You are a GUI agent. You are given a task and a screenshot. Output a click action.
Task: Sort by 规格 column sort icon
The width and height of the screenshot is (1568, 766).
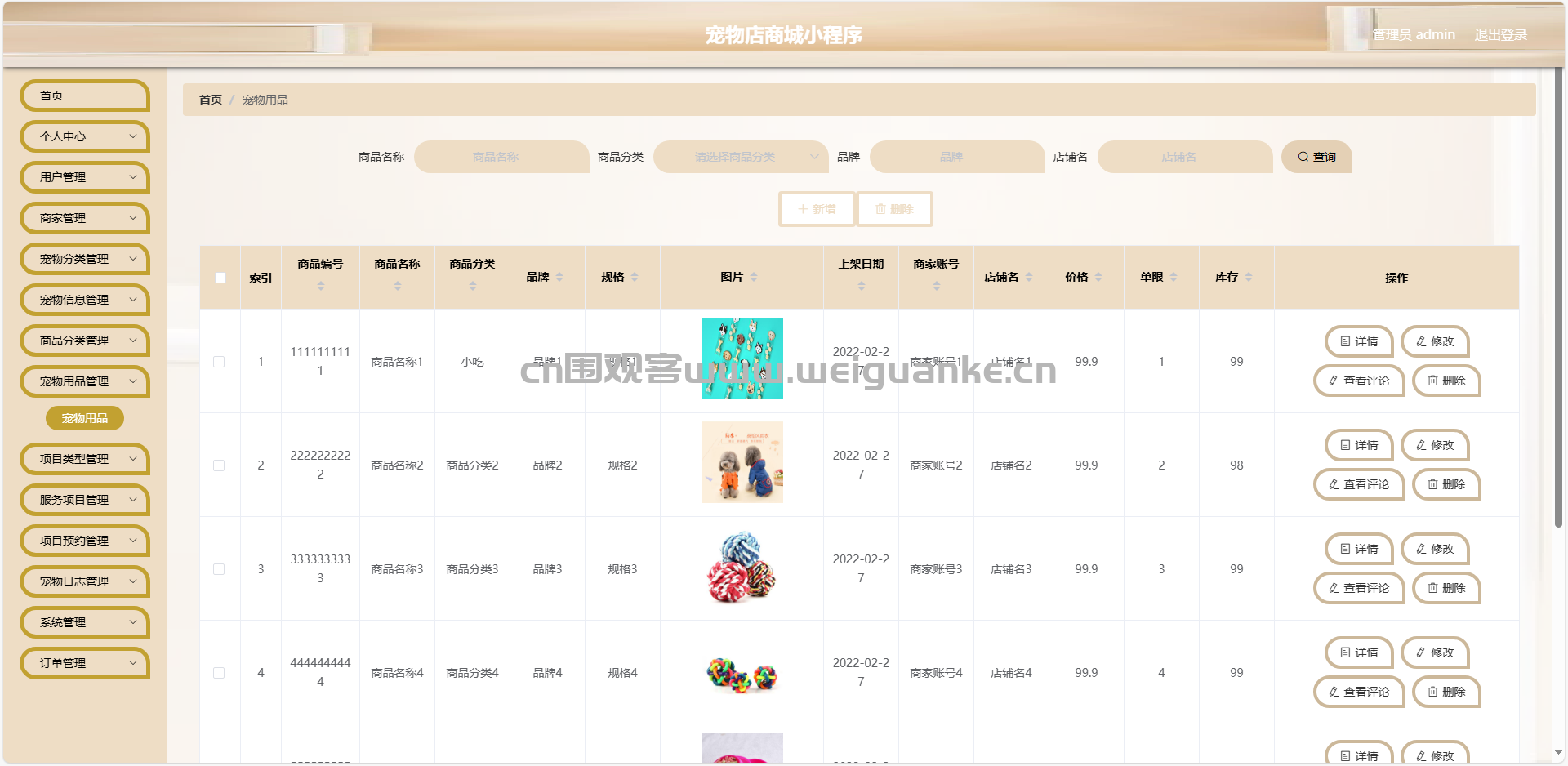tap(635, 278)
